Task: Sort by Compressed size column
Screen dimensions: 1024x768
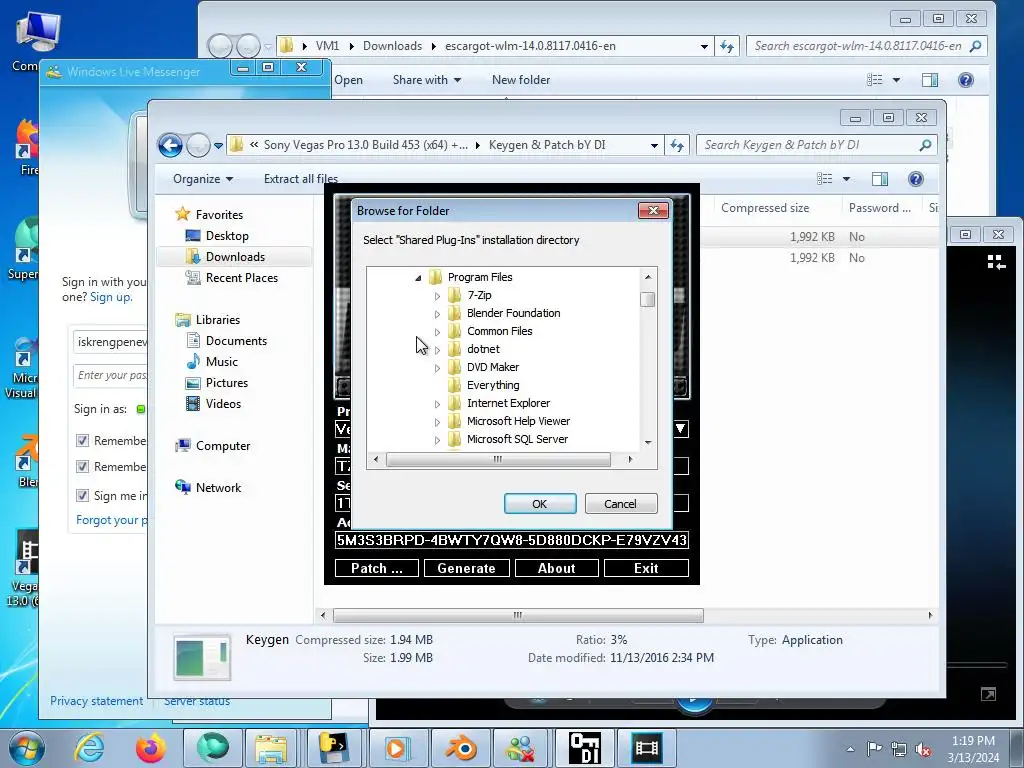Action: point(765,208)
